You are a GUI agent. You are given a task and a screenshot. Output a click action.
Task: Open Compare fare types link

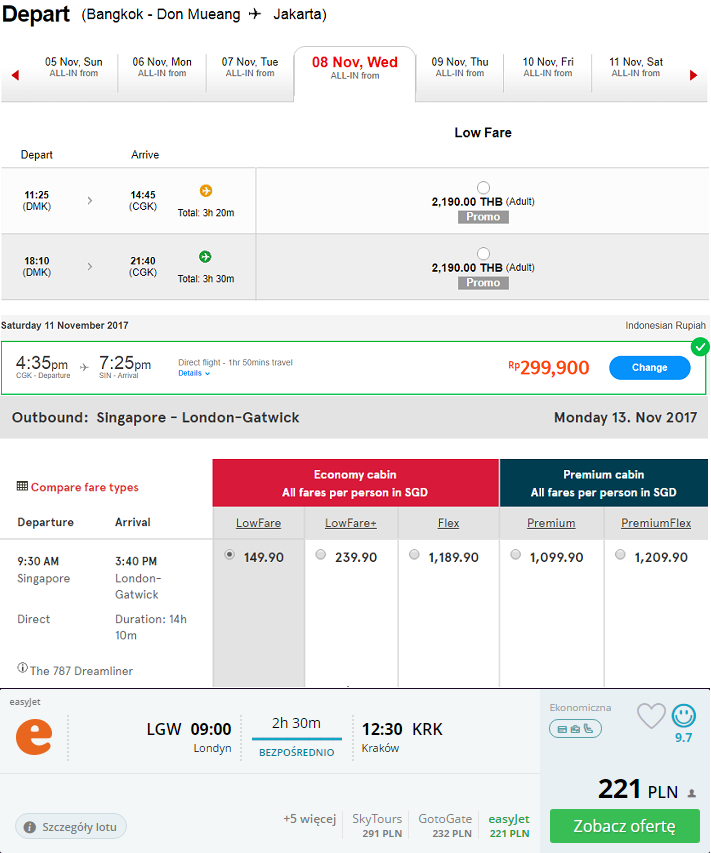point(84,487)
